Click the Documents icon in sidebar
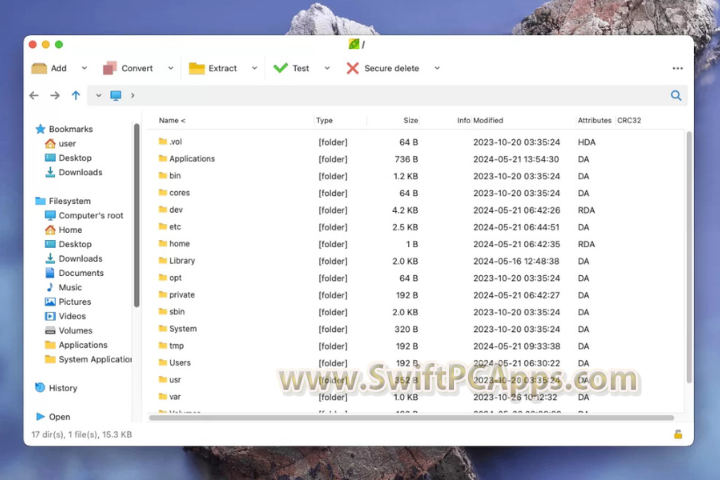 coord(50,273)
